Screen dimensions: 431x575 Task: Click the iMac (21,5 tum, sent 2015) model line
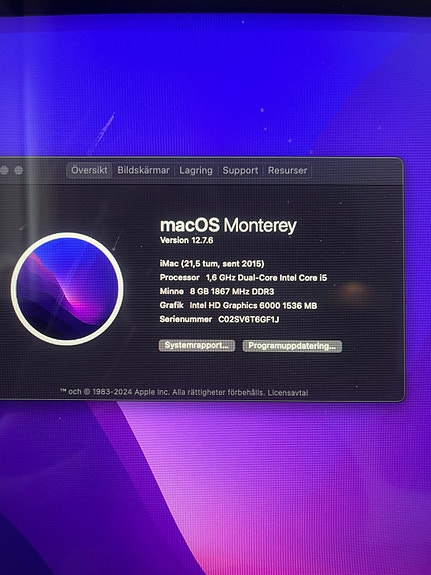[x=212, y=264]
